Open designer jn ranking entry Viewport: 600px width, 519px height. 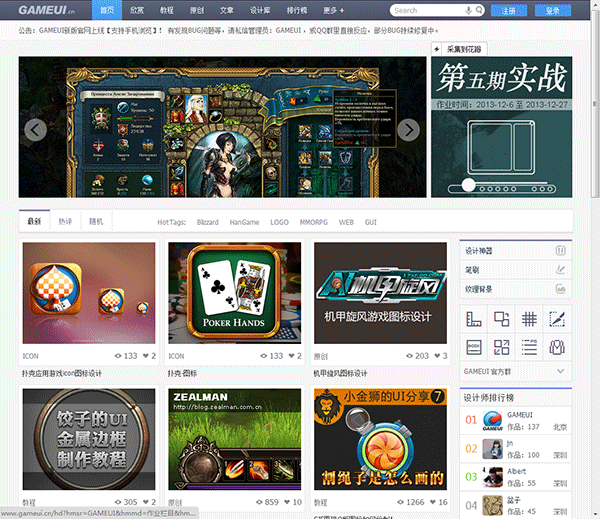(x=515, y=449)
